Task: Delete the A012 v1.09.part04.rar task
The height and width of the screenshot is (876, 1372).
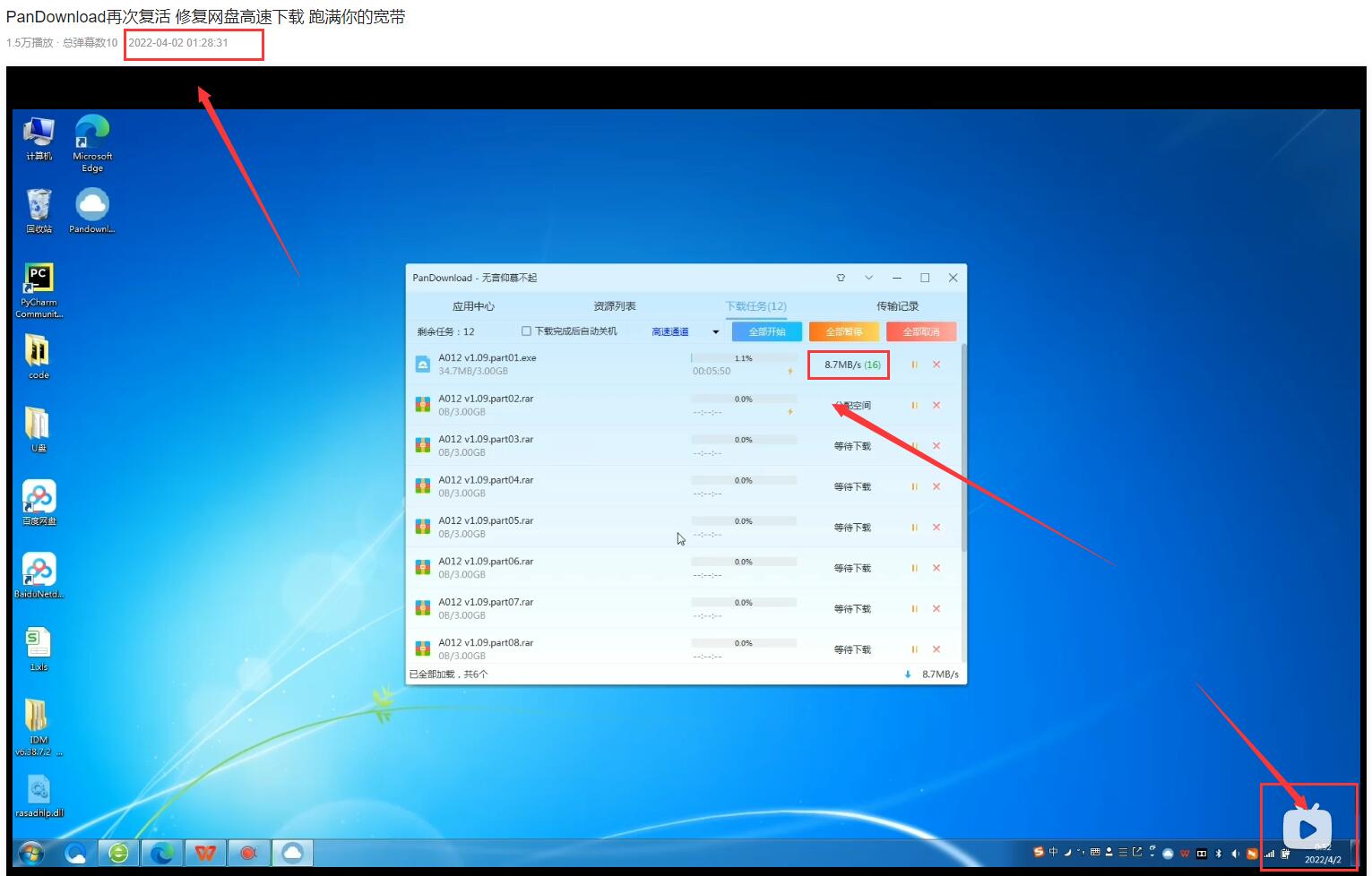Action: click(936, 487)
